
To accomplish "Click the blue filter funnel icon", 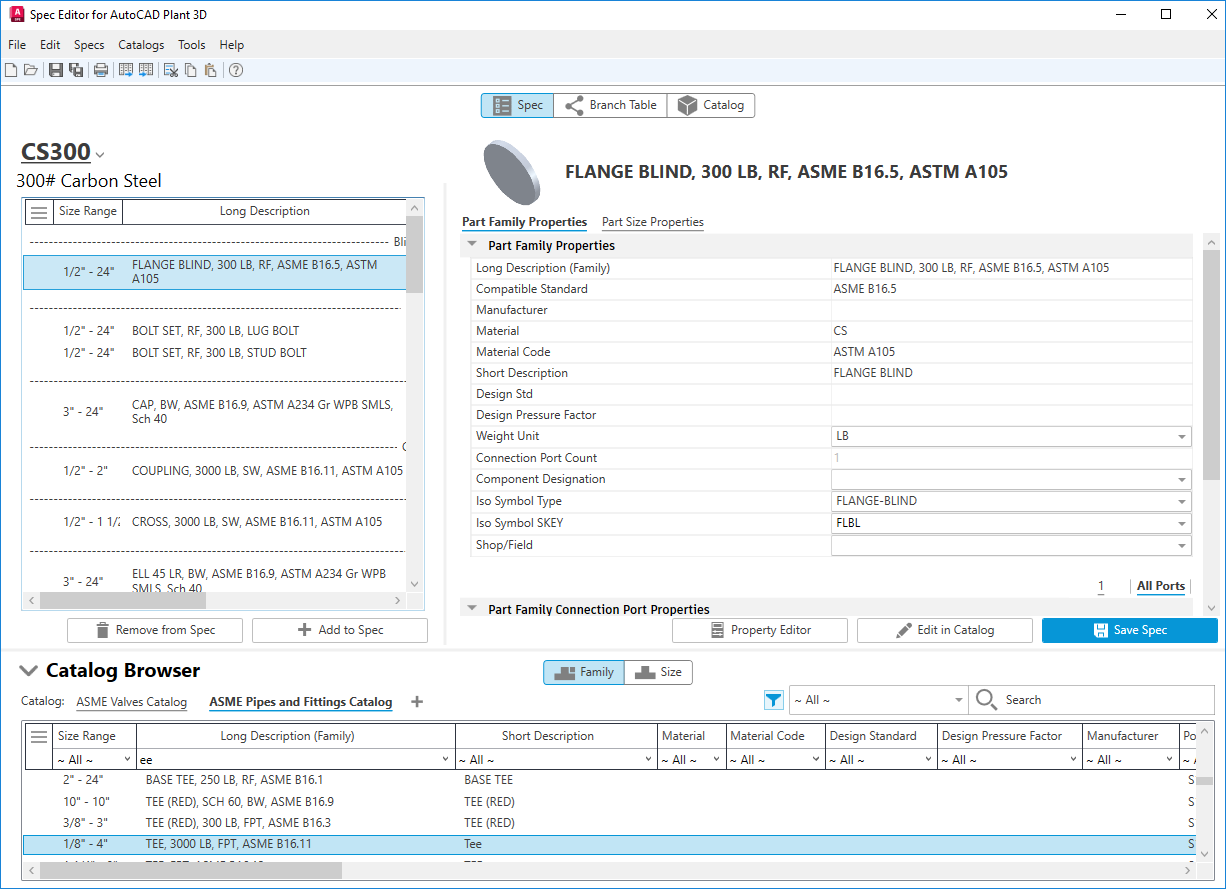I will [773, 700].
